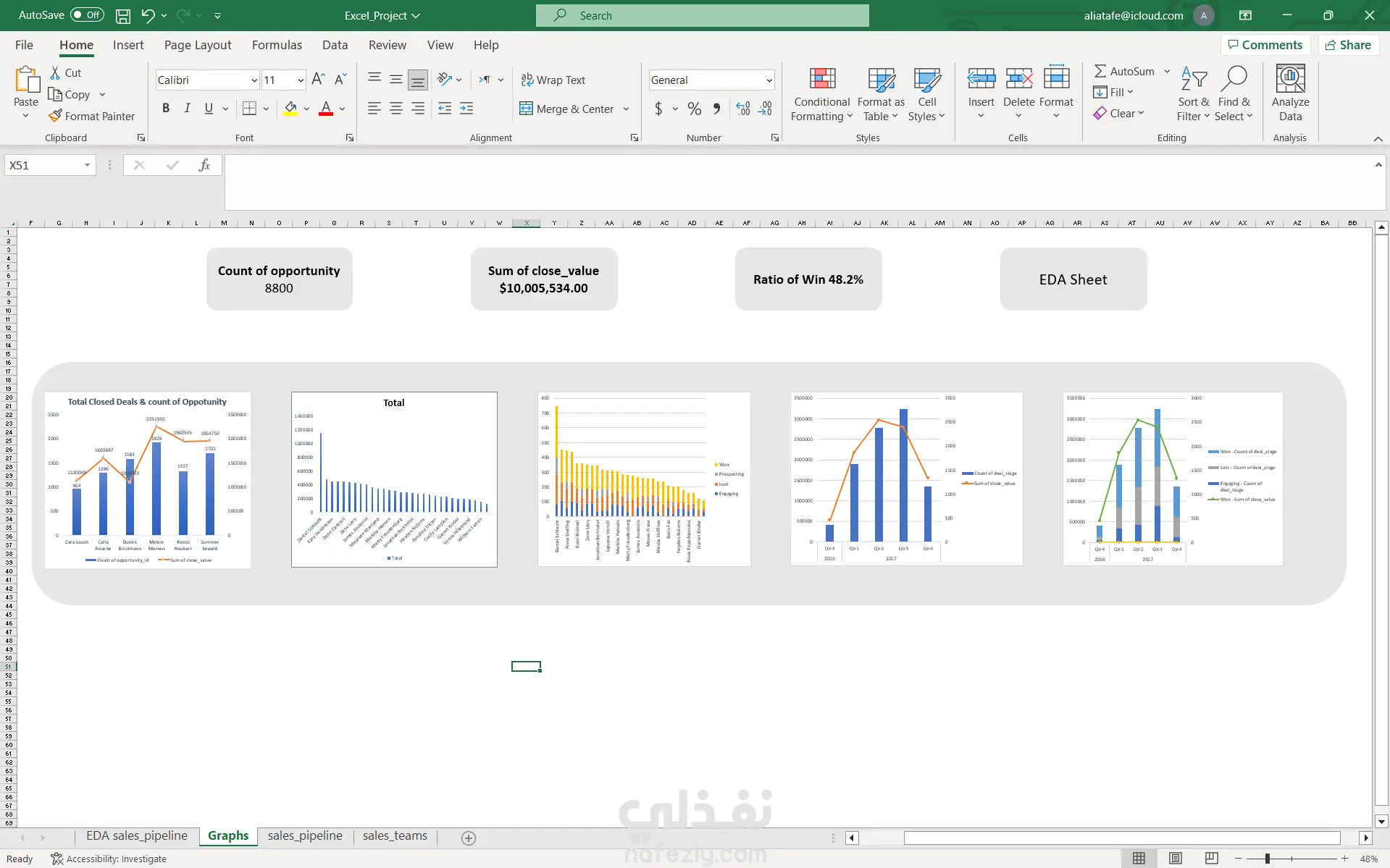Select the Total Closed Deals chart
This screenshot has height=868, width=1390.
(x=148, y=479)
